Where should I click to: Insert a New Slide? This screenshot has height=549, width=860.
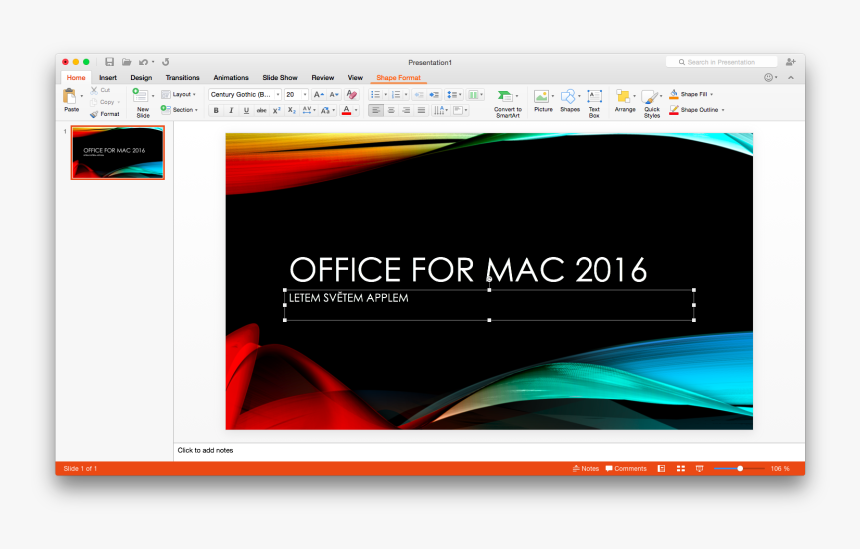(143, 103)
